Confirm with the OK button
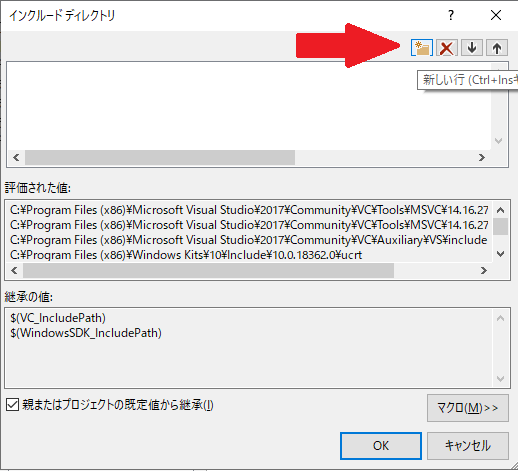518x471 pixels. [x=381, y=446]
